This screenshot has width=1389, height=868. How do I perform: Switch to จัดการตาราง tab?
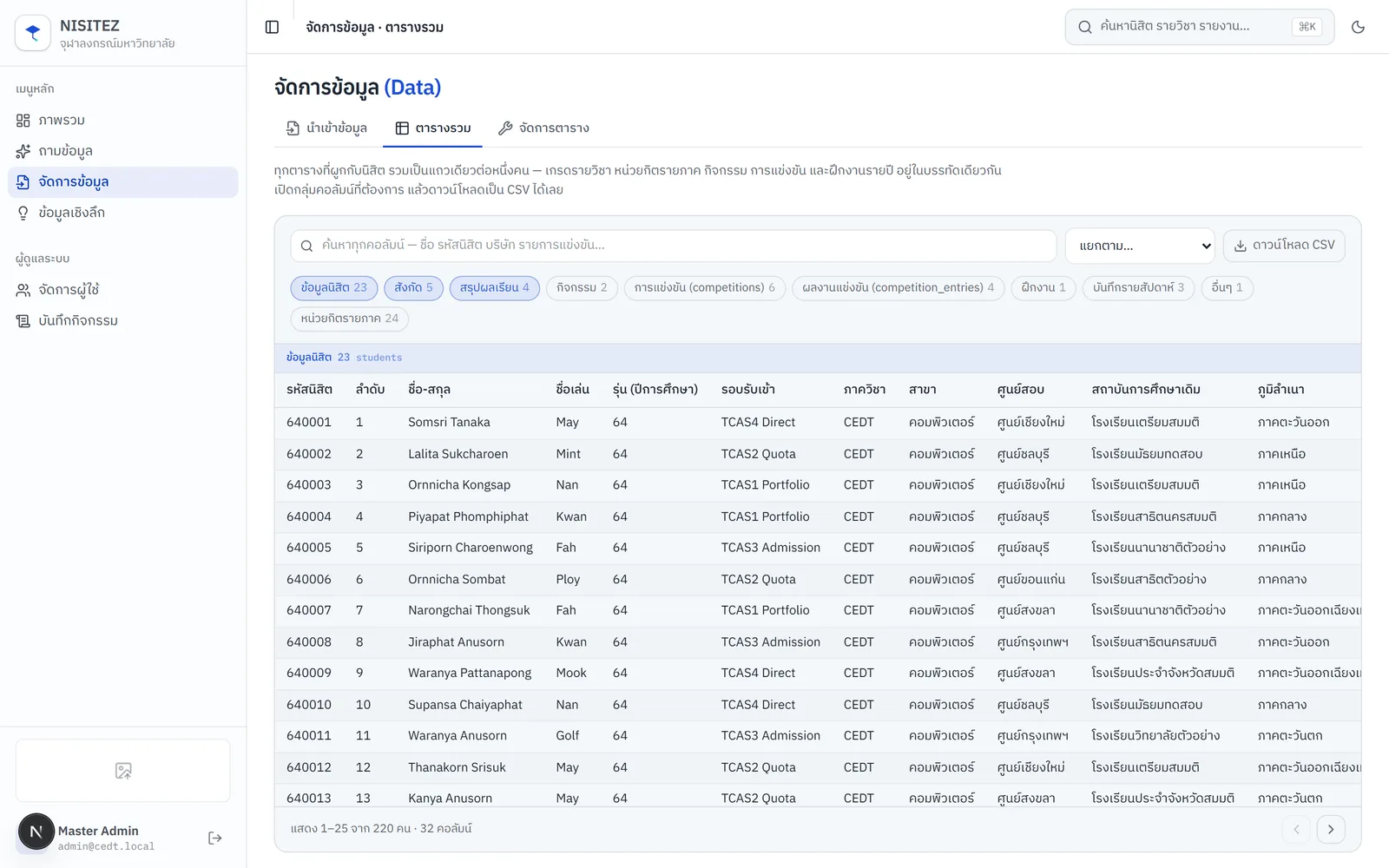543,128
